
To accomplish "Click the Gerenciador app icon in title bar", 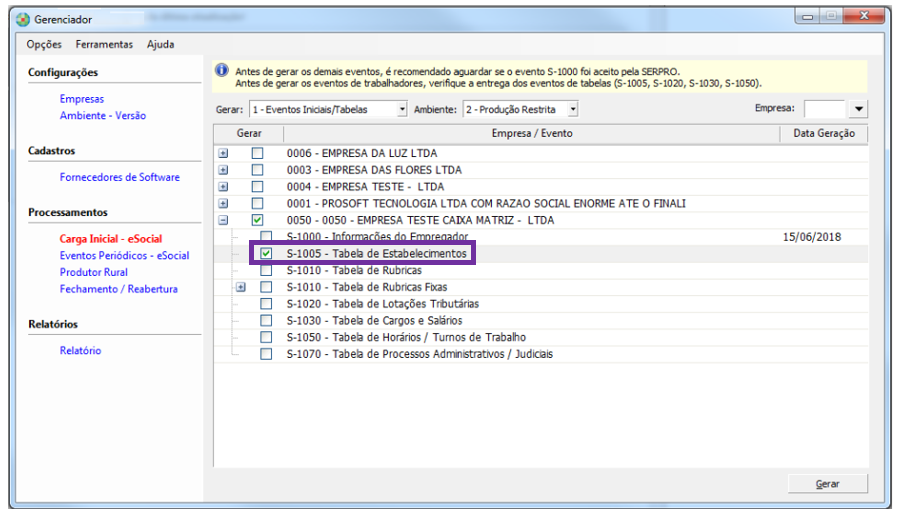I will (23, 19).
